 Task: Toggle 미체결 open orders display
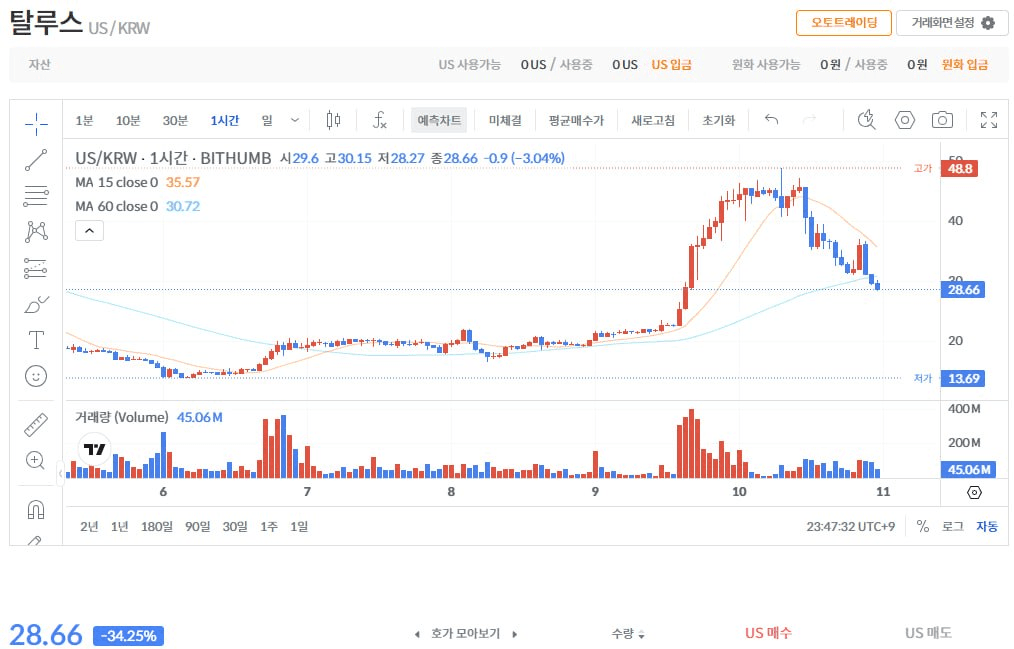click(x=505, y=120)
